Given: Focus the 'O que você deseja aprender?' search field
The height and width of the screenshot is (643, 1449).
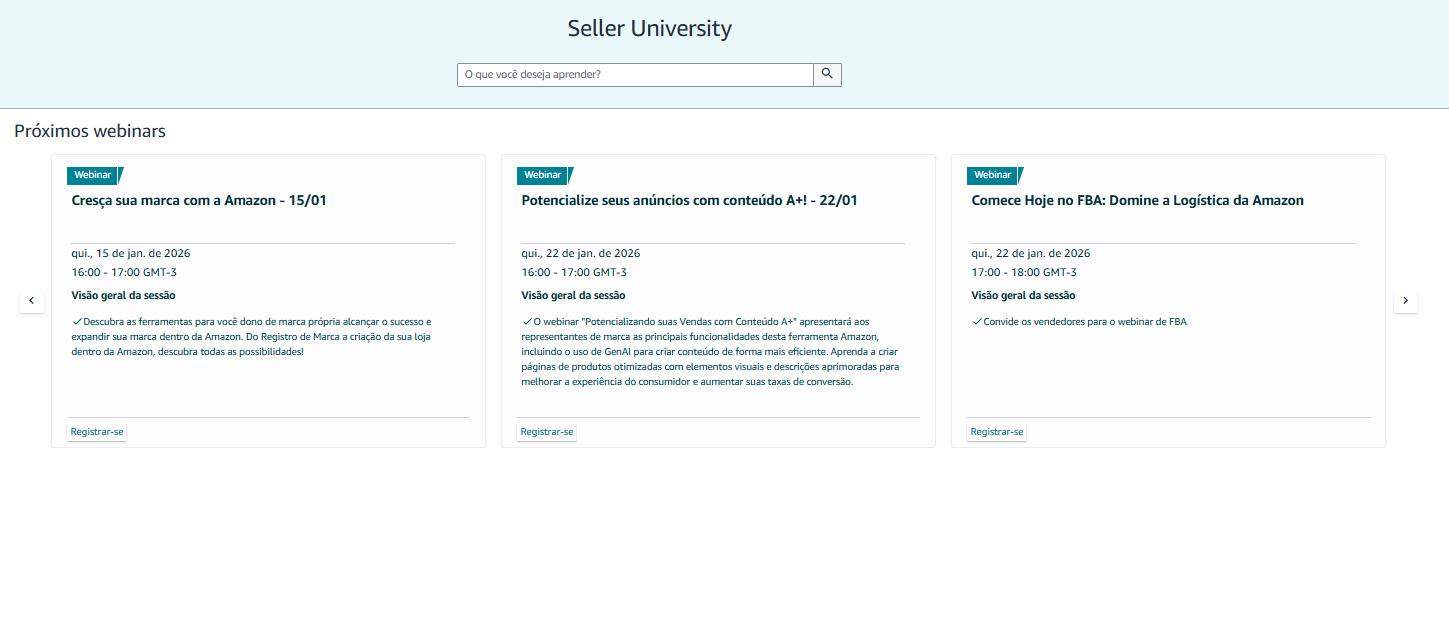Looking at the screenshot, I should click(635, 75).
